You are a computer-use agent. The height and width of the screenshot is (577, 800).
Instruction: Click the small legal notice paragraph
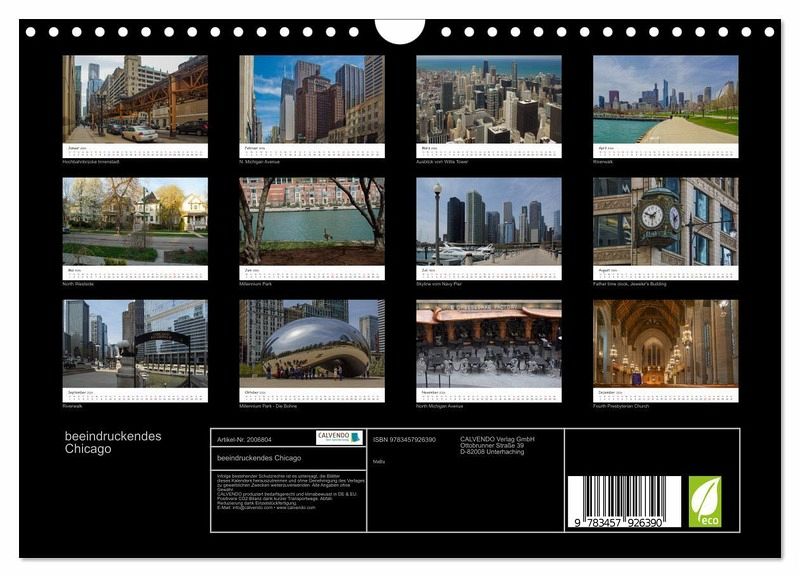pos(291,491)
